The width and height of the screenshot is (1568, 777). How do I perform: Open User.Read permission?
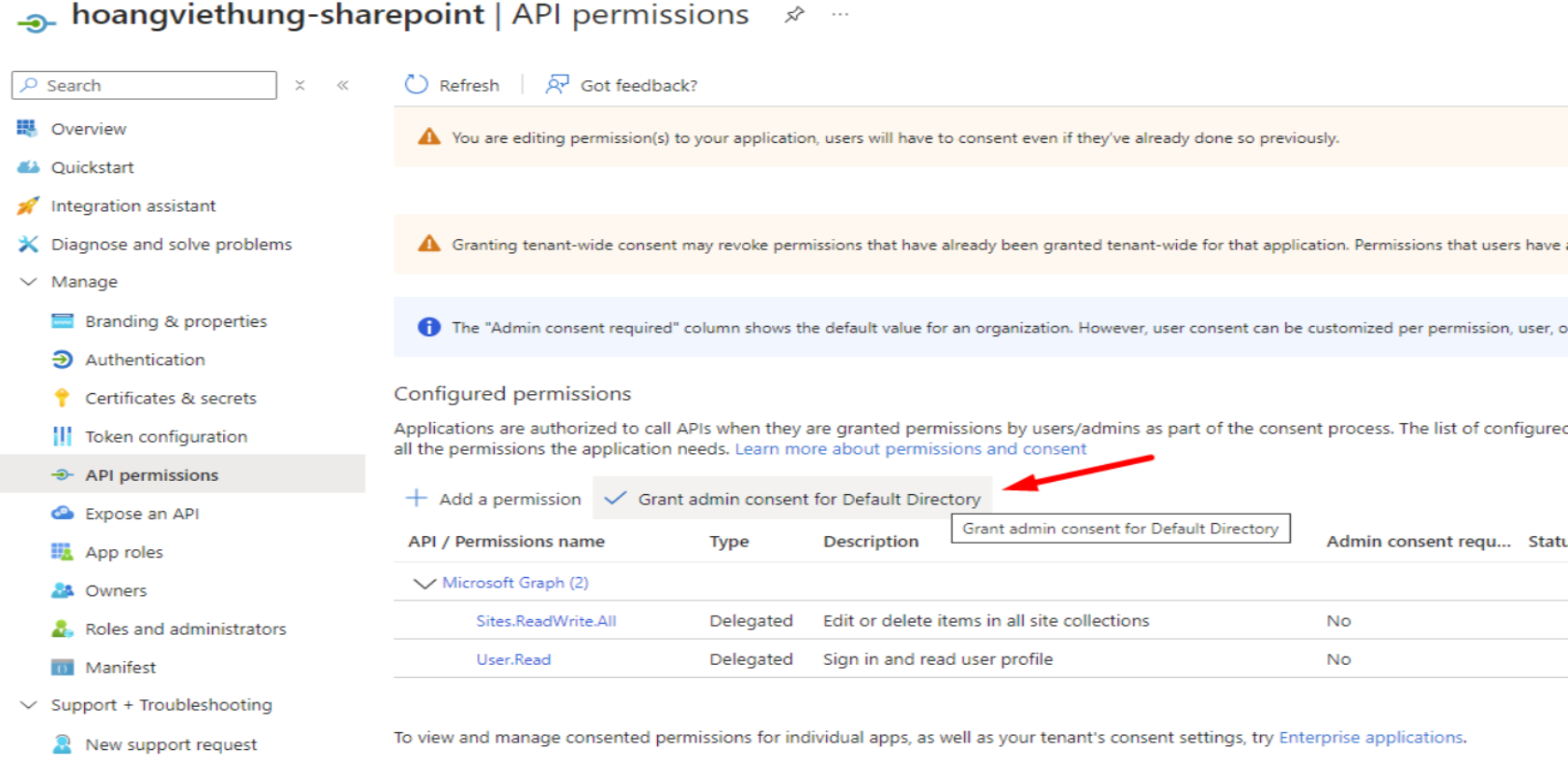coord(513,658)
